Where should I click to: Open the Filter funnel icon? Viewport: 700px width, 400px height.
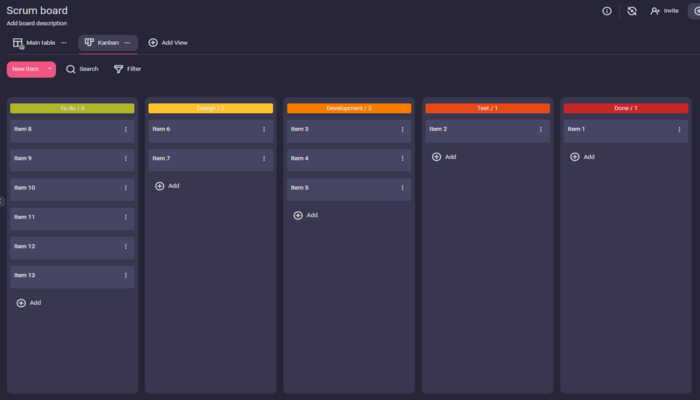tap(119, 69)
